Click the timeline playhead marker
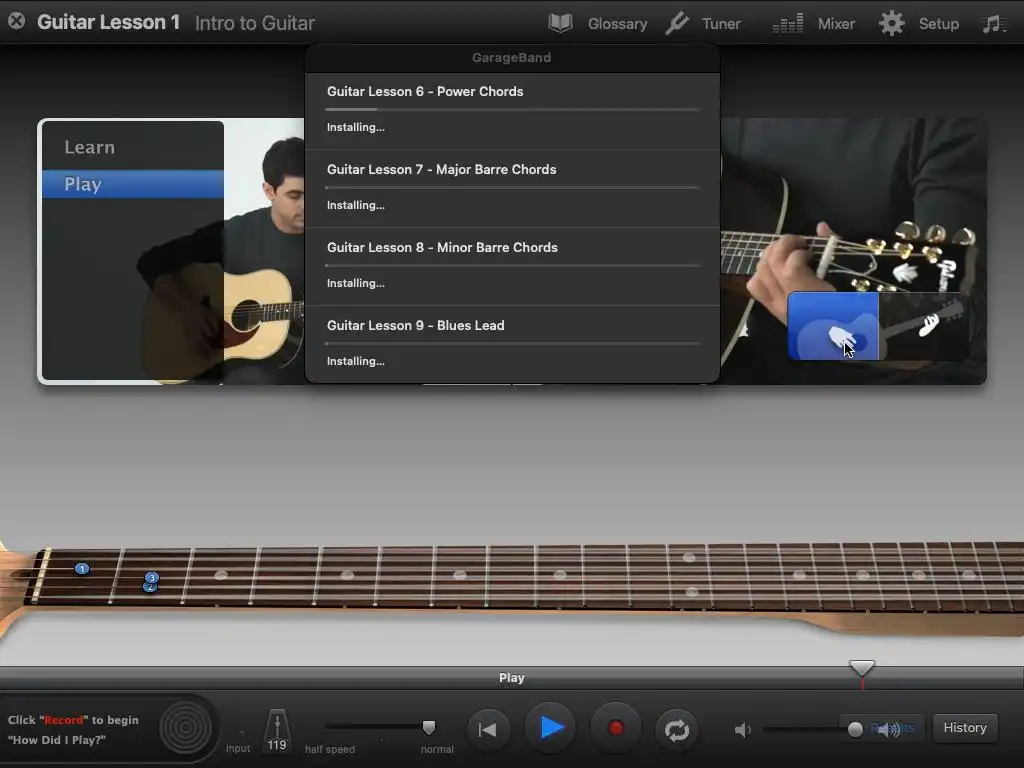The width and height of the screenshot is (1024, 768). click(861, 669)
